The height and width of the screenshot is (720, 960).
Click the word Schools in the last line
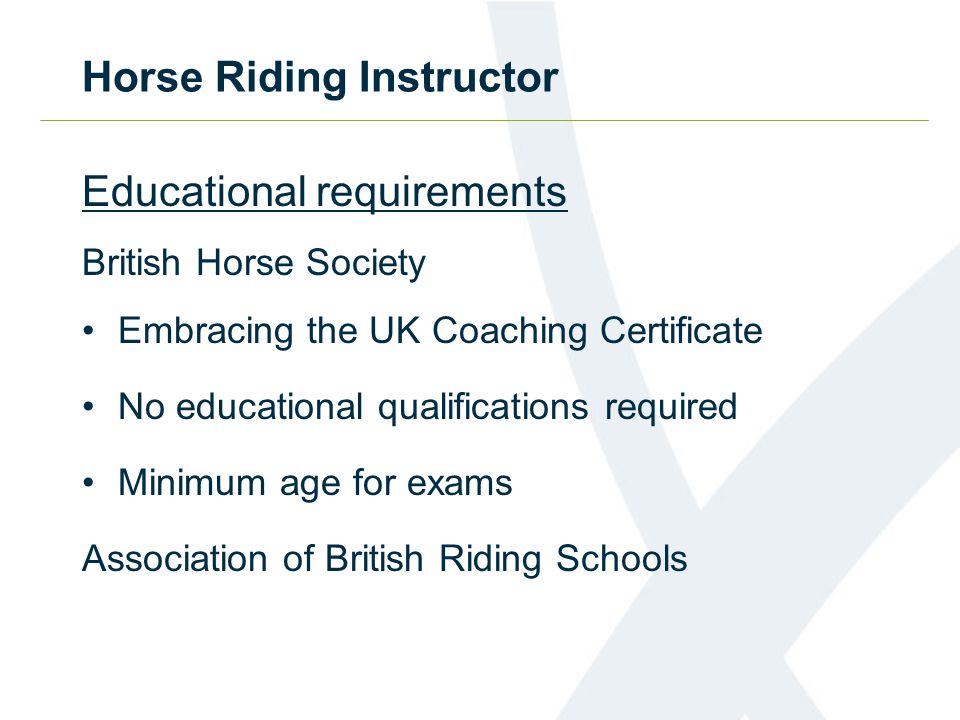click(x=621, y=558)
